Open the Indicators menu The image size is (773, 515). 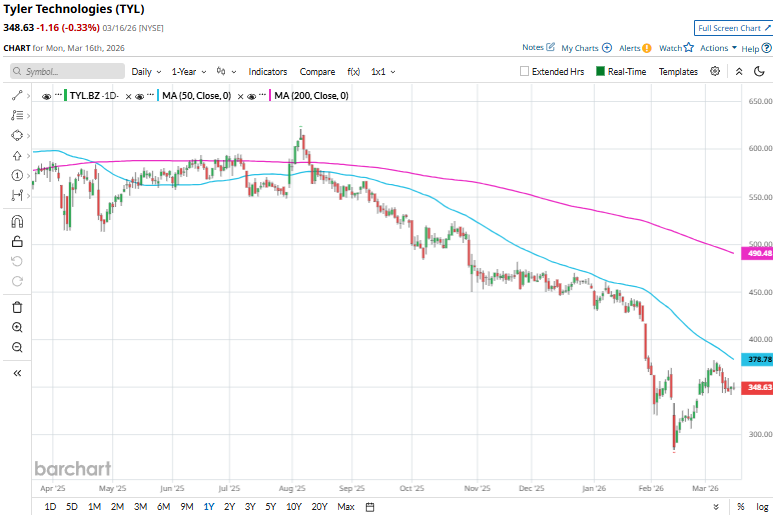(x=268, y=71)
